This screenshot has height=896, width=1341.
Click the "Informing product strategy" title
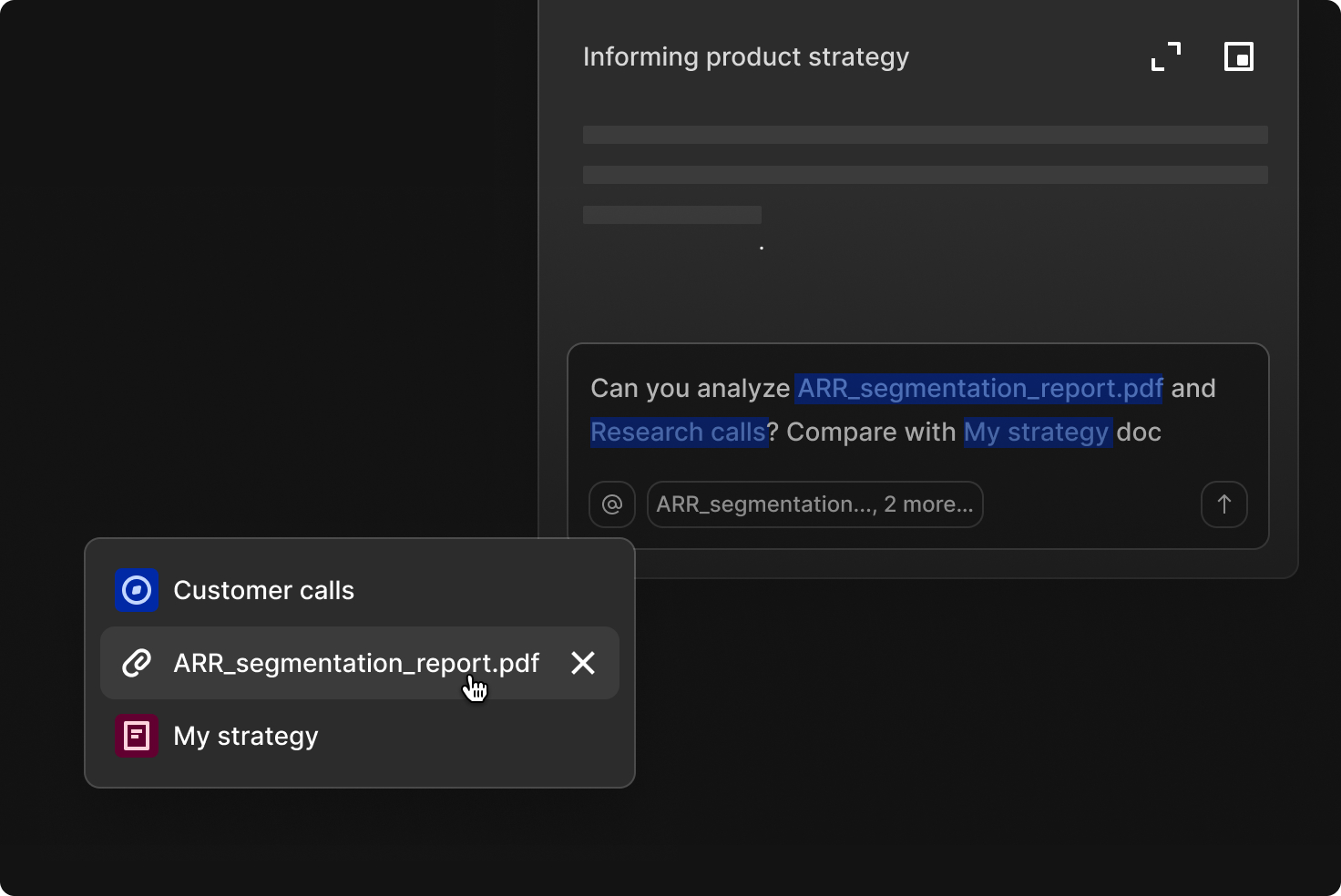point(745,56)
